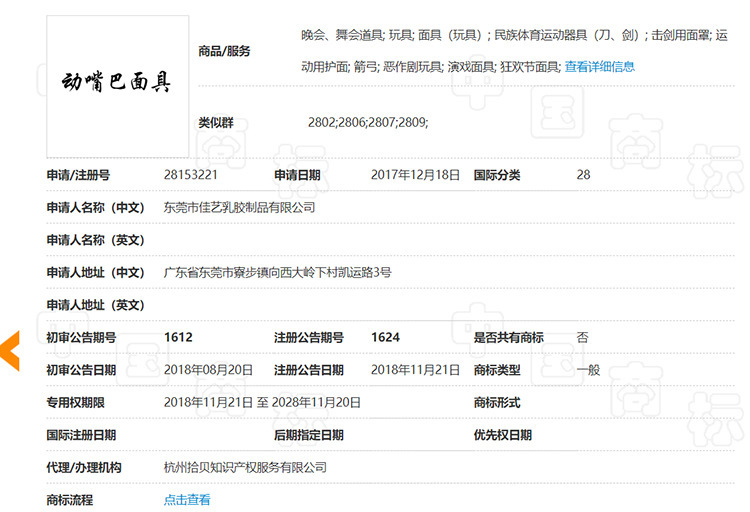Click the 注册公告日期 value 2018年11月21日

pyautogui.click(x=415, y=370)
